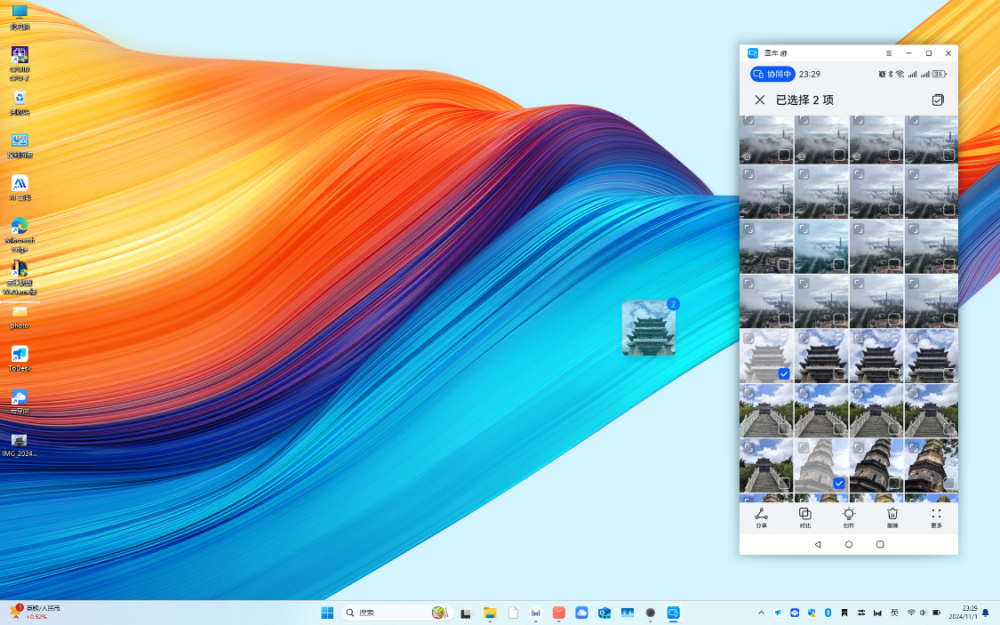Expand the system tray hidden icons chevron

coord(761,612)
